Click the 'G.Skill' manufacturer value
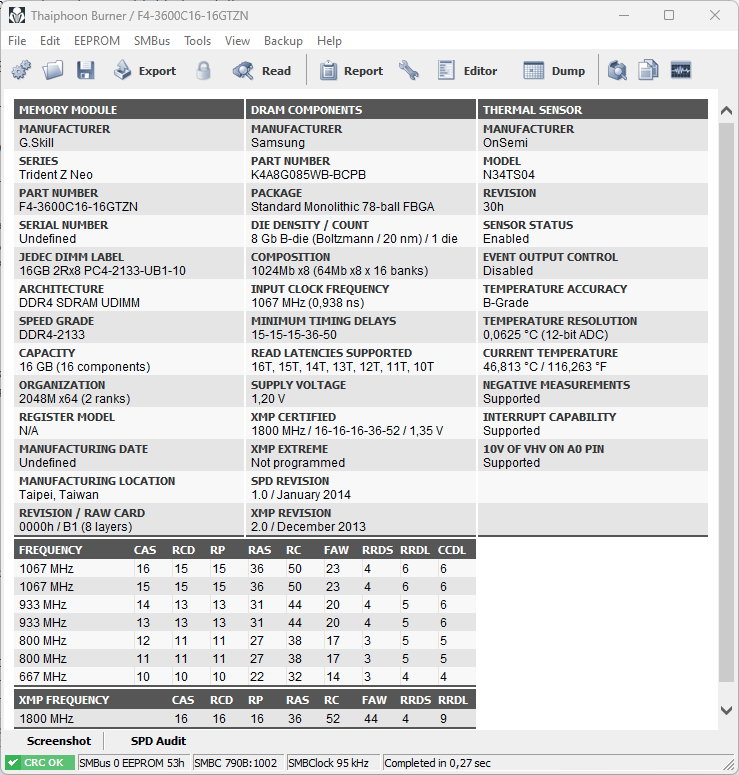739x775 pixels. (x=36, y=143)
